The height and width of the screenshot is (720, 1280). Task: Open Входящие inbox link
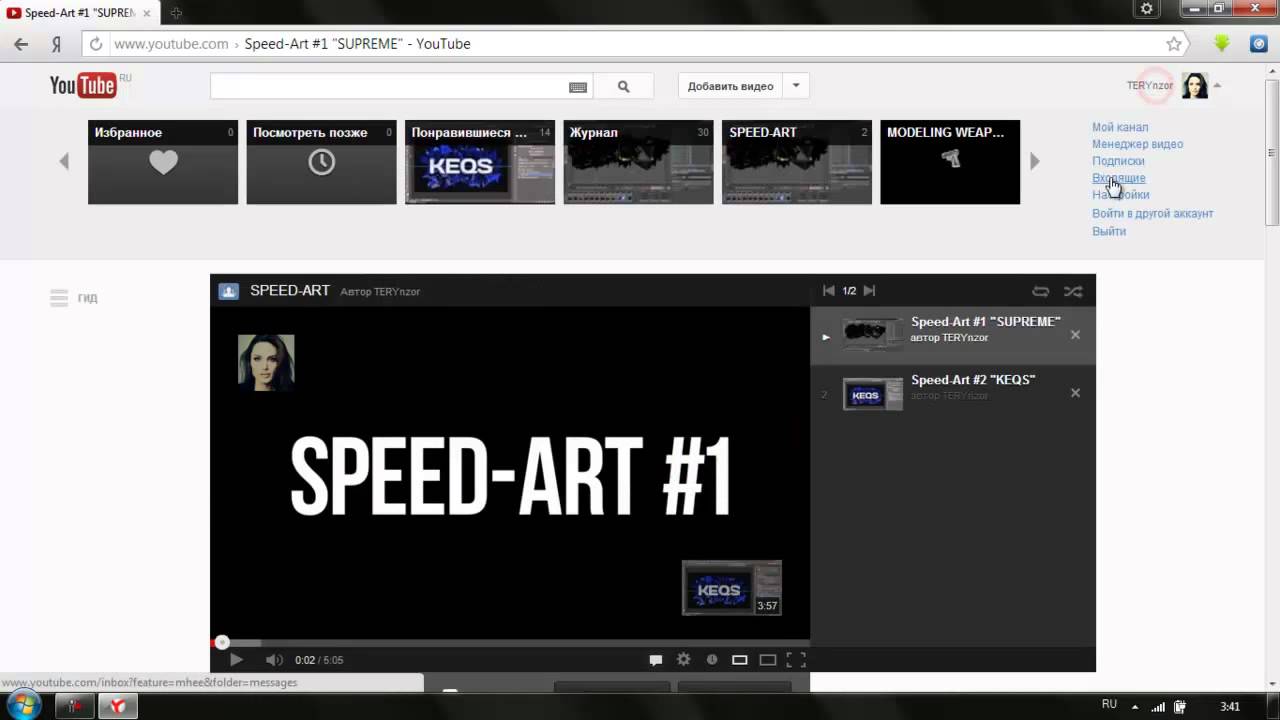point(1118,178)
